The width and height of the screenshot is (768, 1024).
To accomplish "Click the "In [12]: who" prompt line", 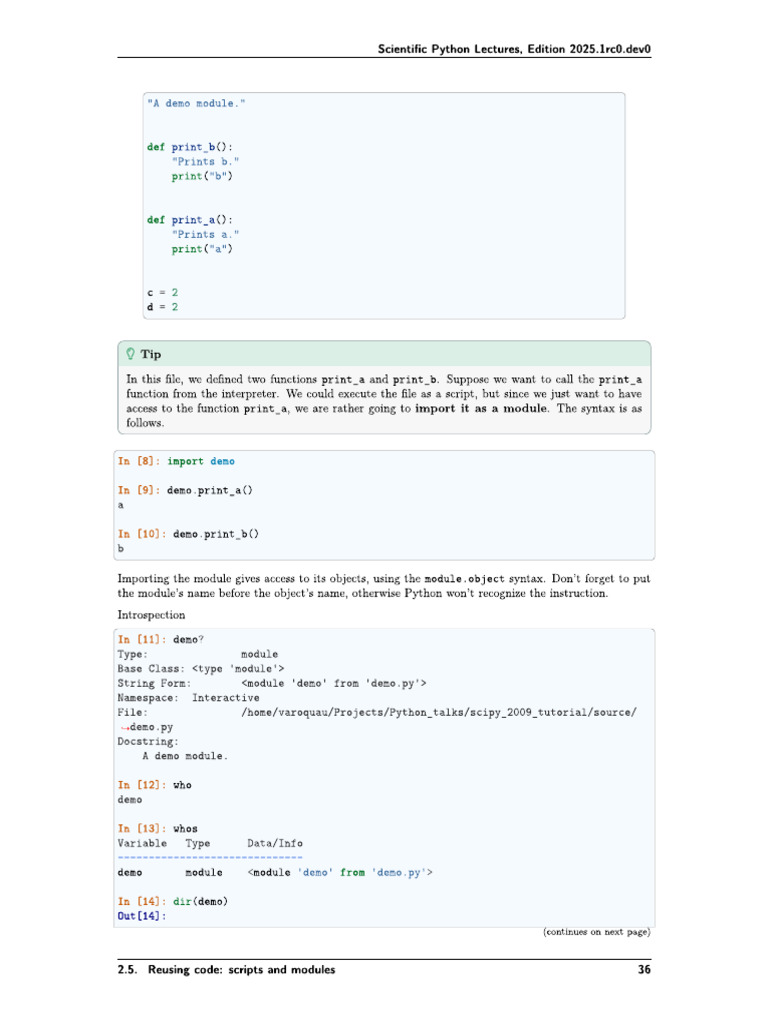I will 154,785.
